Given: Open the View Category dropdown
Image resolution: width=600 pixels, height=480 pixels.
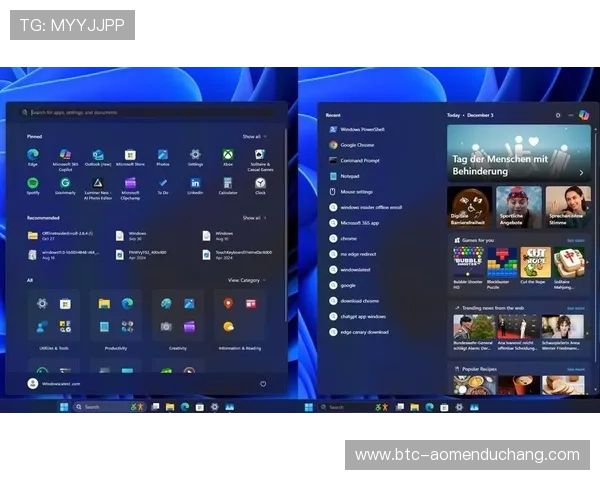Looking at the screenshot, I should 245,280.
